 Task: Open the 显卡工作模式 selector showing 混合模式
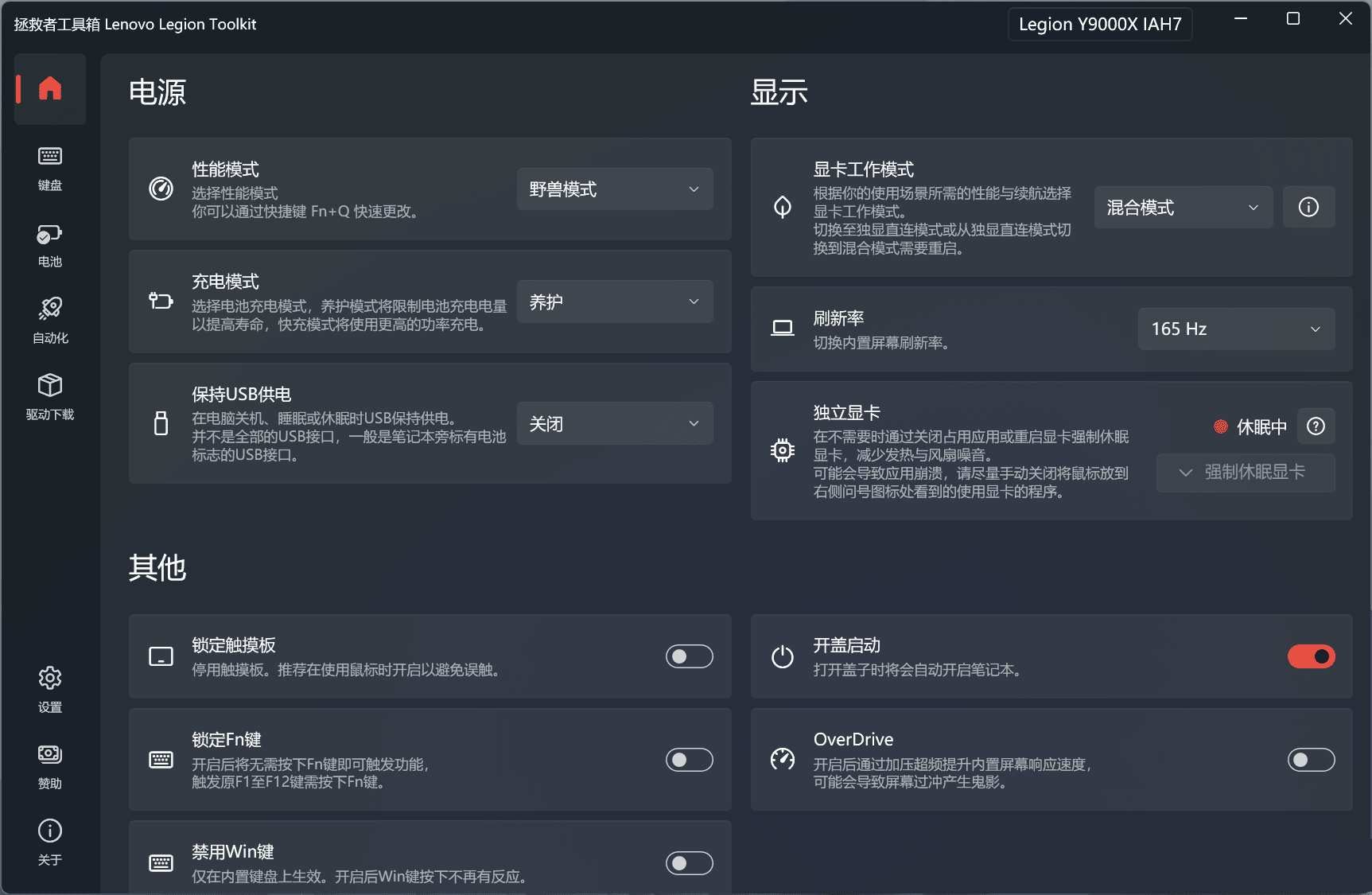tap(1183, 207)
